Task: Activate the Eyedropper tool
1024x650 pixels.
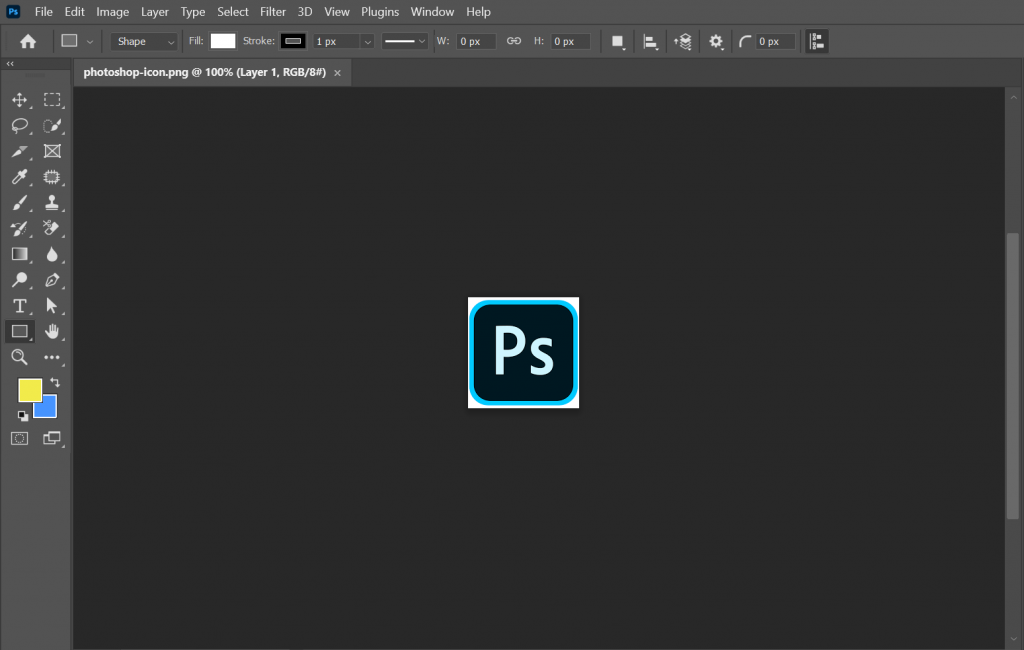Action: pos(19,177)
